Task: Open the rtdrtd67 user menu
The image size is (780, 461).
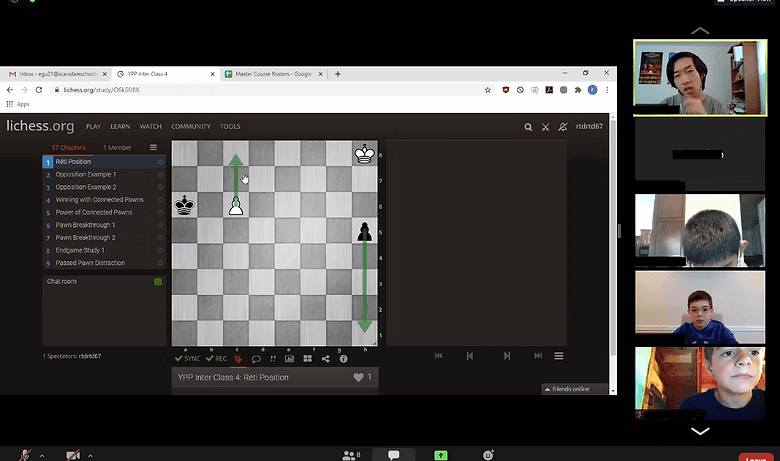Action: (589, 126)
